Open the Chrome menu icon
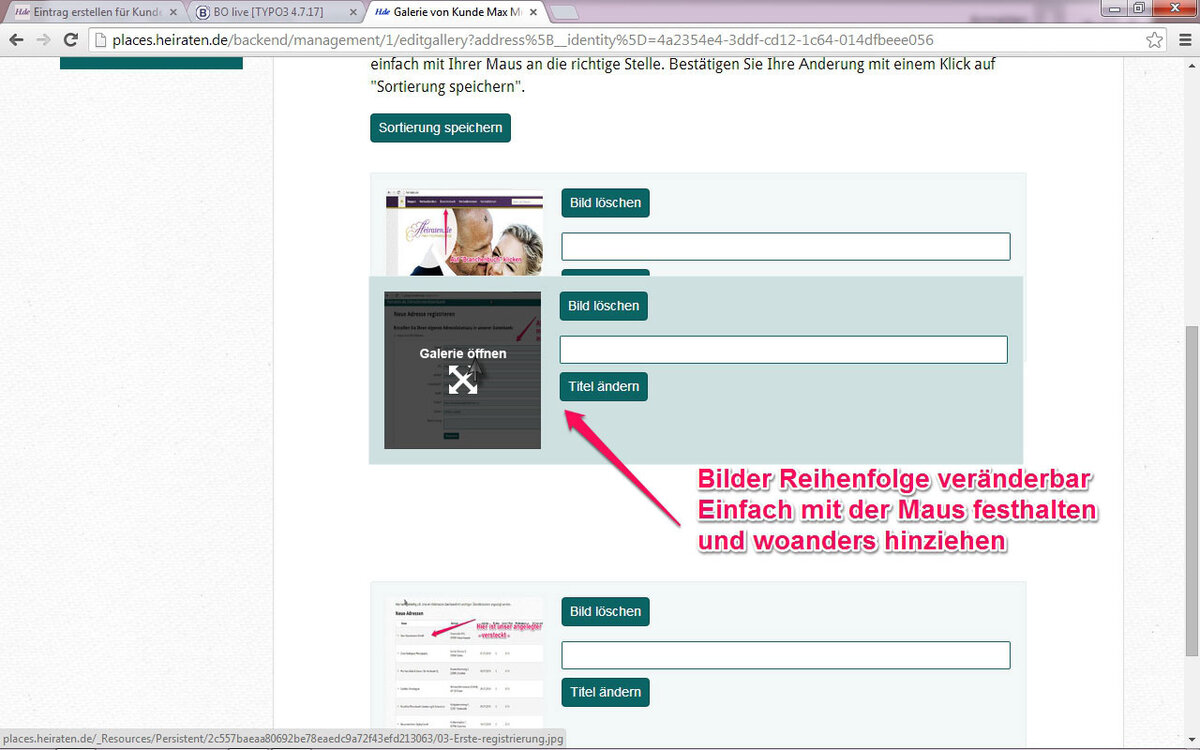 tap(1183, 40)
